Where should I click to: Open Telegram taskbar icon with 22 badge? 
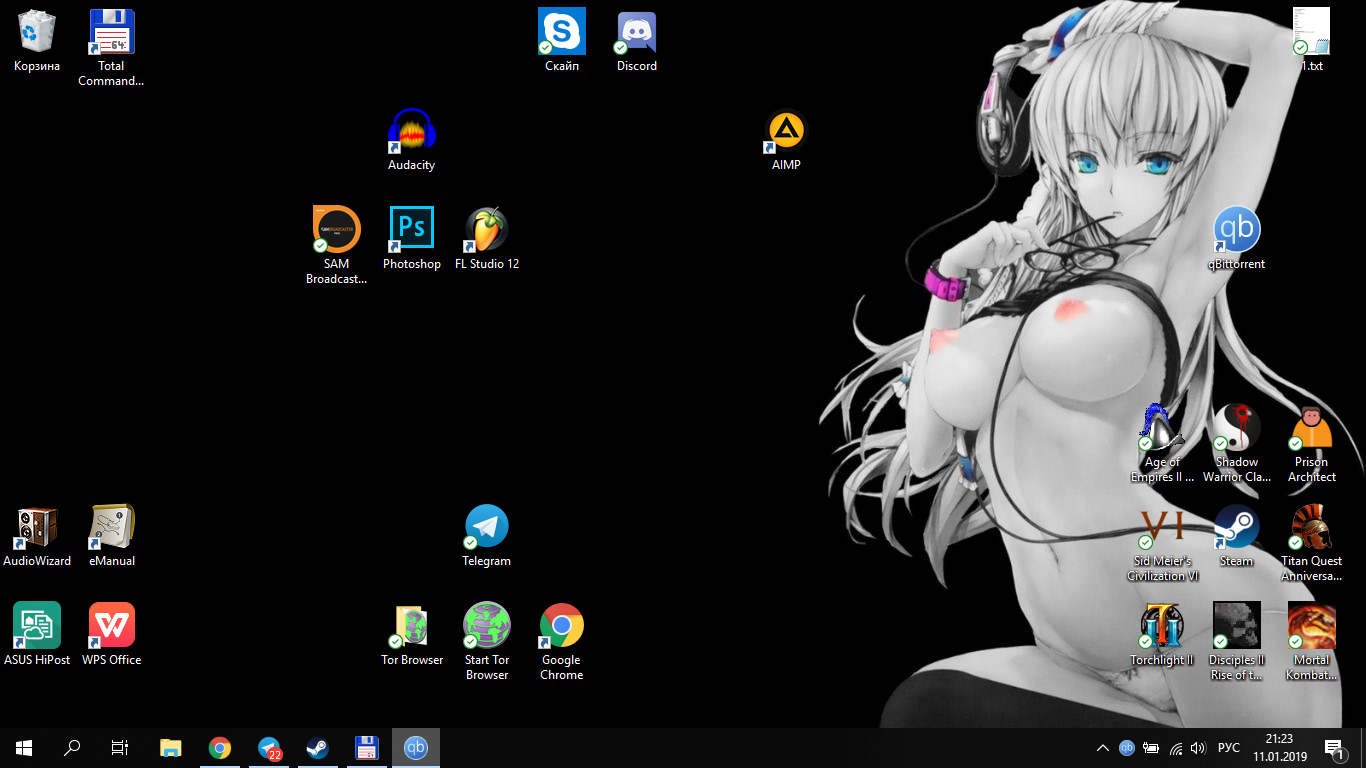pyautogui.click(x=269, y=748)
